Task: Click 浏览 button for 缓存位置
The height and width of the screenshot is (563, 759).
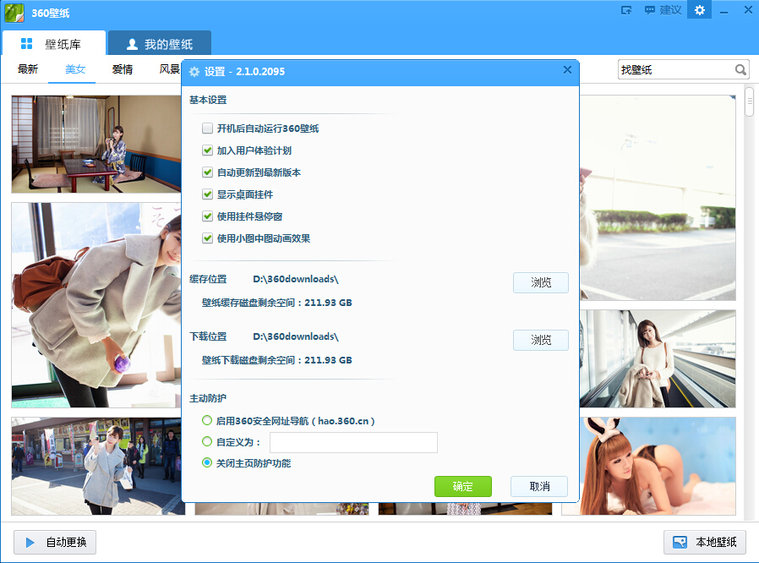Action: (541, 283)
